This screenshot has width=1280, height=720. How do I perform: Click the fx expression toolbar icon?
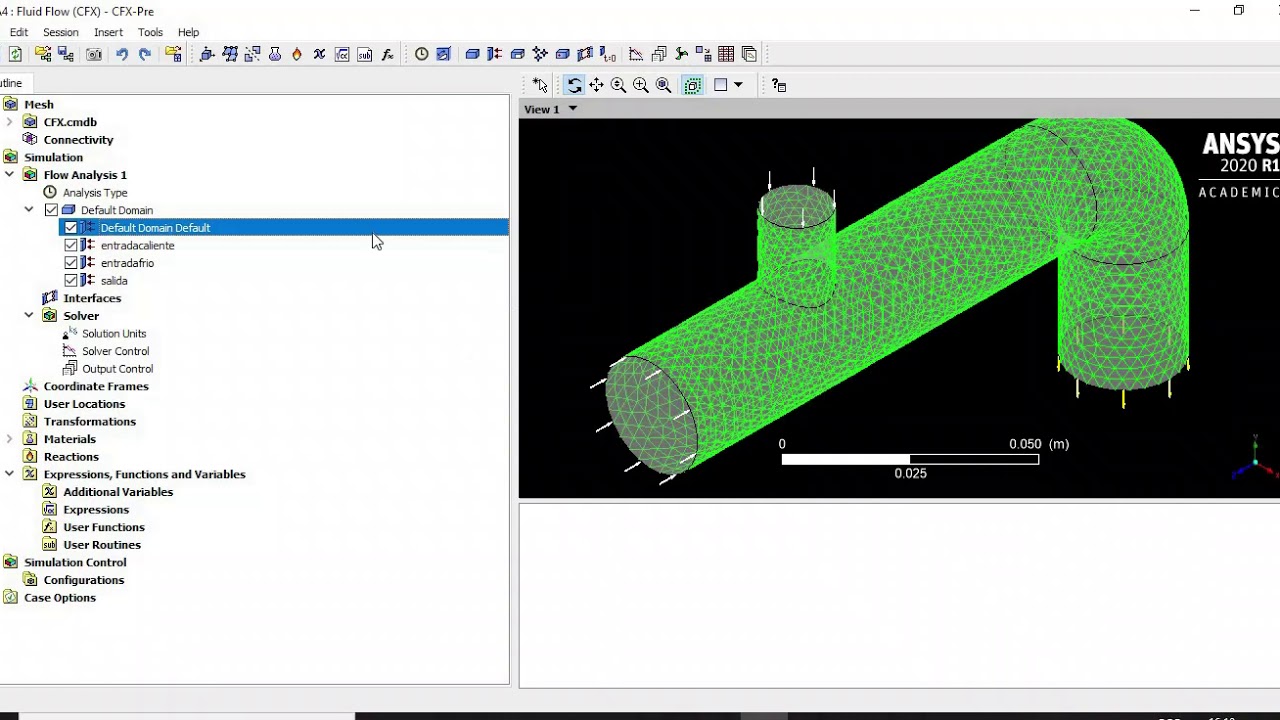click(x=388, y=54)
